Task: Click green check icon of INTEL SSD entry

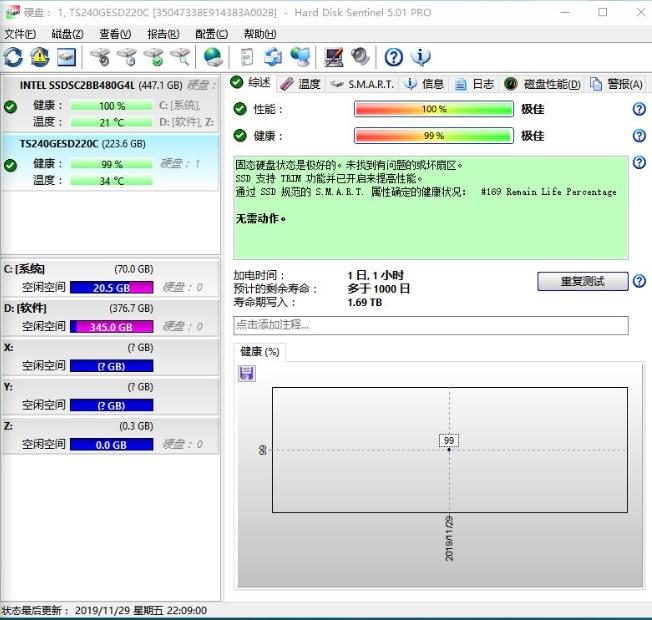Action: pyautogui.click(x=10, y=107)
